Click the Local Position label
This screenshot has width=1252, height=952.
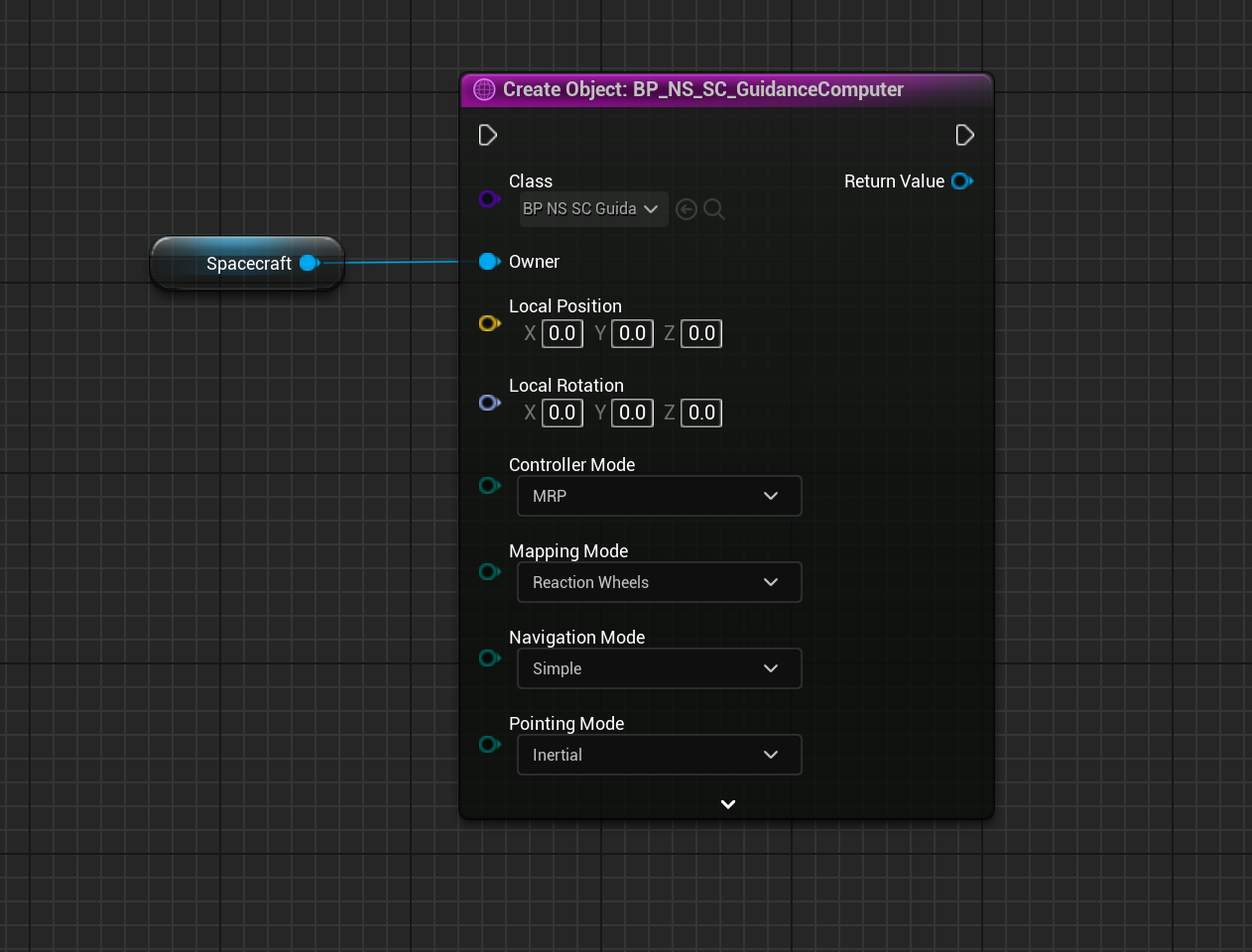tap(565, 306)
